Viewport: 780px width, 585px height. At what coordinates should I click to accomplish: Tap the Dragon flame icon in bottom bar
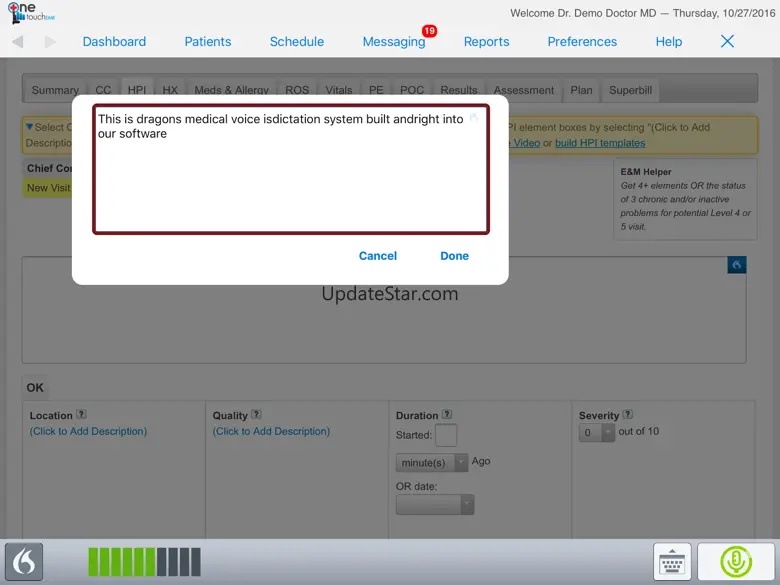pos(24,562)
